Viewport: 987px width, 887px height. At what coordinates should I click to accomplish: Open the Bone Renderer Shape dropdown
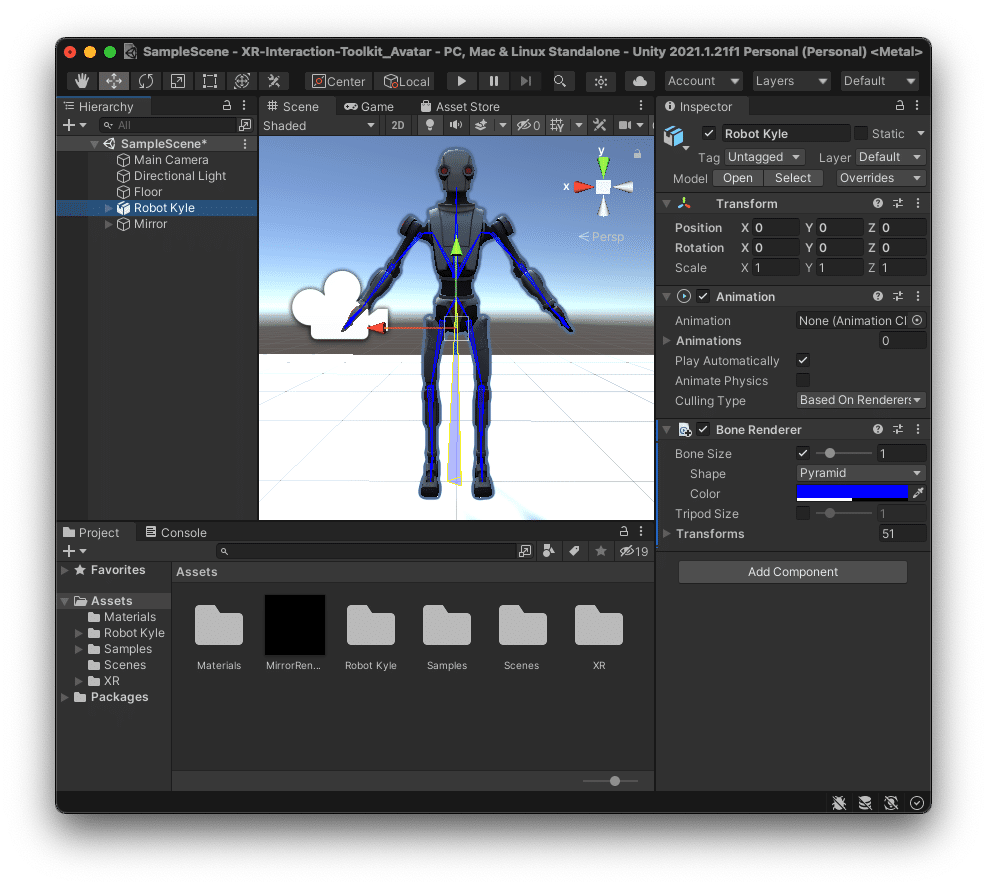[860, 474]
